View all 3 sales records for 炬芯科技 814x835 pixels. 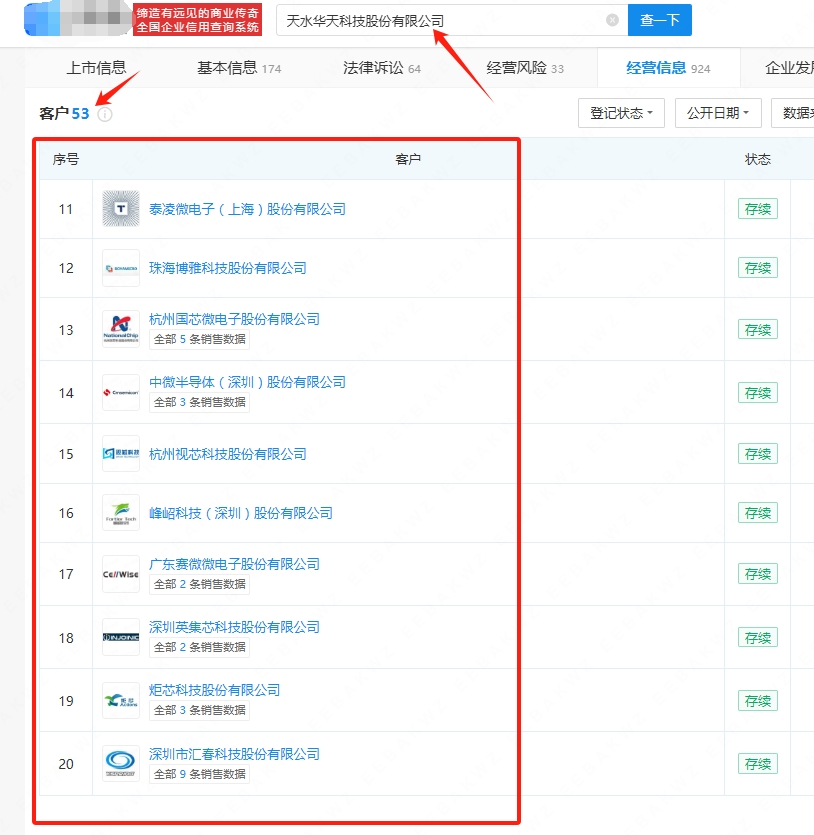click(199, 710)
